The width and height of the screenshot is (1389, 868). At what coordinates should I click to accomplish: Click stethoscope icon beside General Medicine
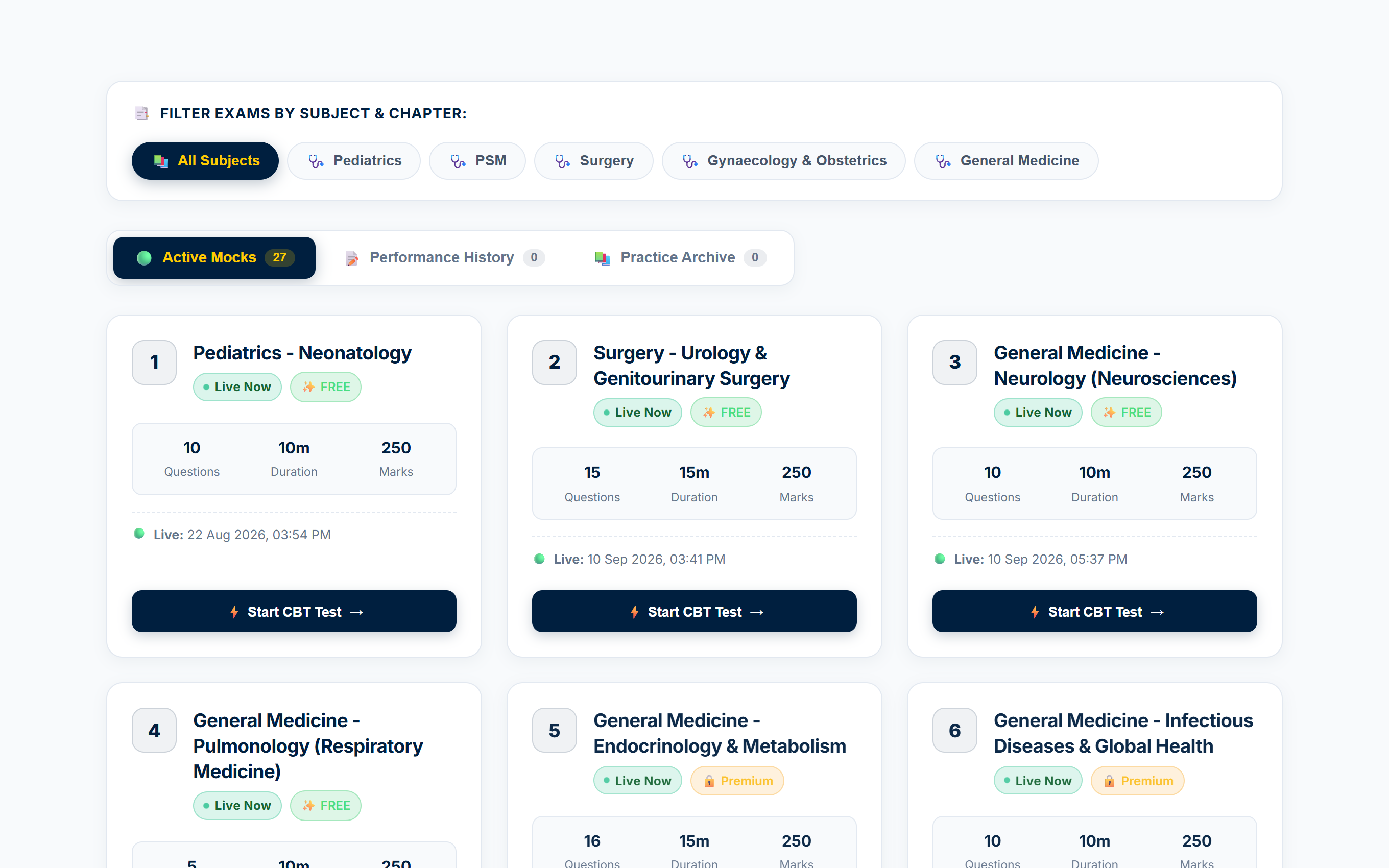click(x=943, y=161)
